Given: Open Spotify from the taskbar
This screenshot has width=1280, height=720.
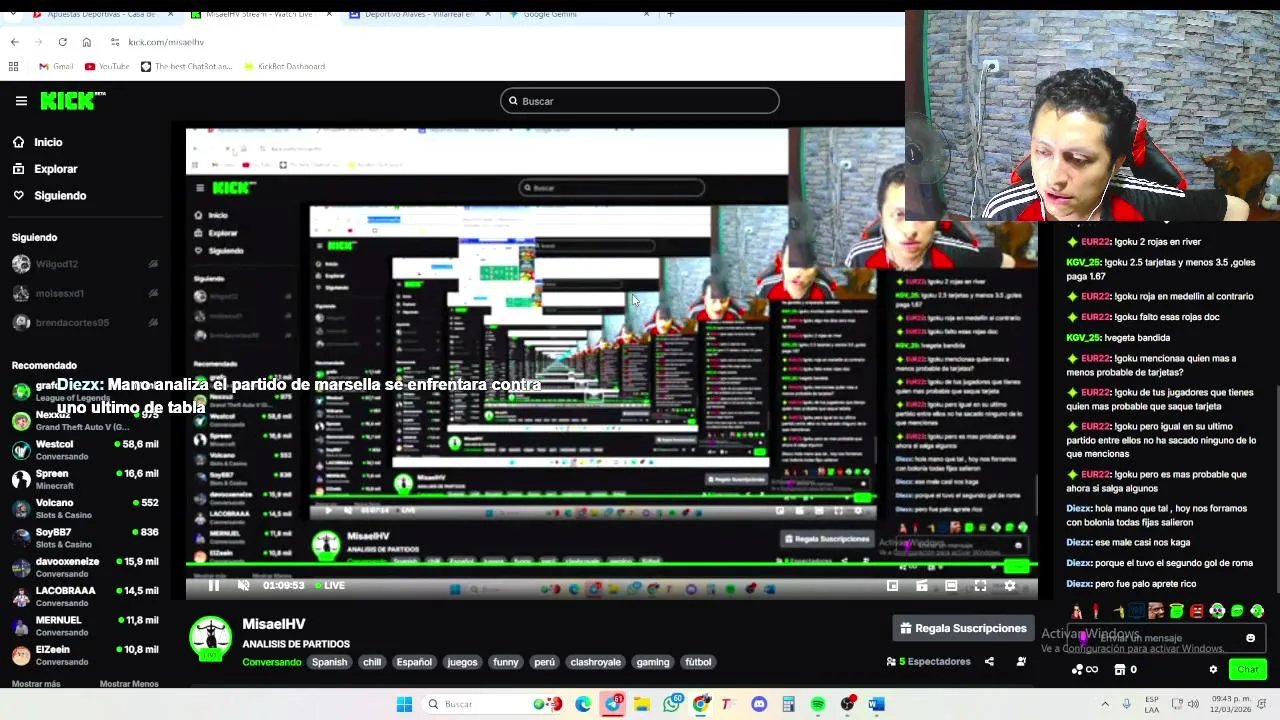Looking at the screenshot, I should click(818, 704).
